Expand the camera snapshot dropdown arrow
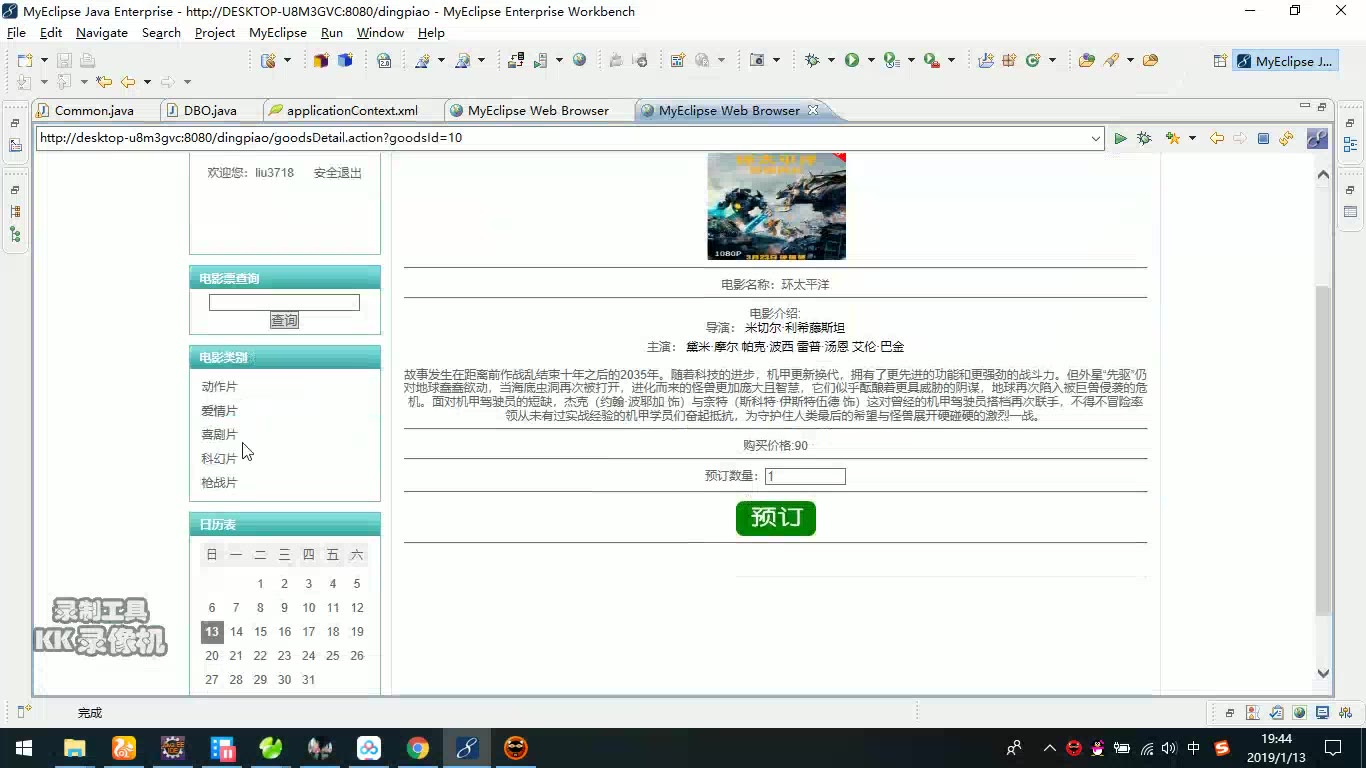The width and height of the screenshot is (1366, 768). [x=776, y=61]
